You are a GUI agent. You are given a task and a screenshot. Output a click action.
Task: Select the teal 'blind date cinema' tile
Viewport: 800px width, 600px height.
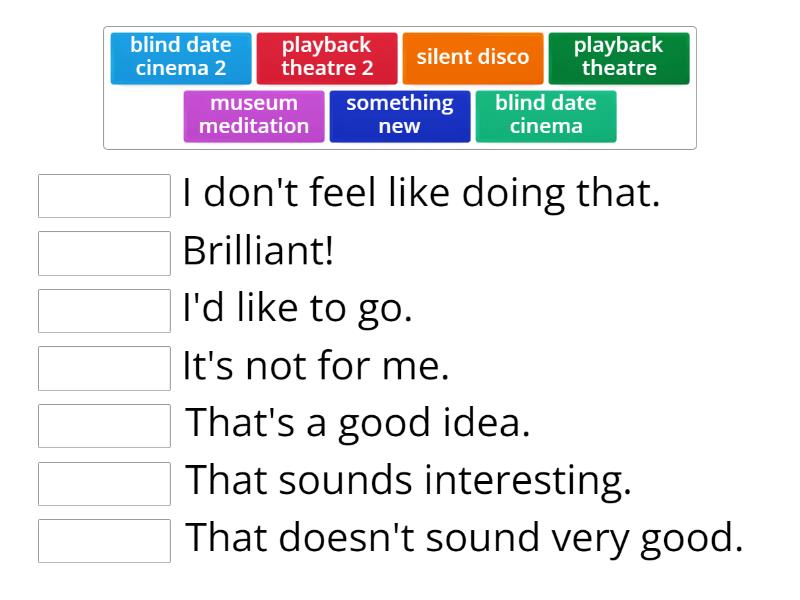(546, 116)
